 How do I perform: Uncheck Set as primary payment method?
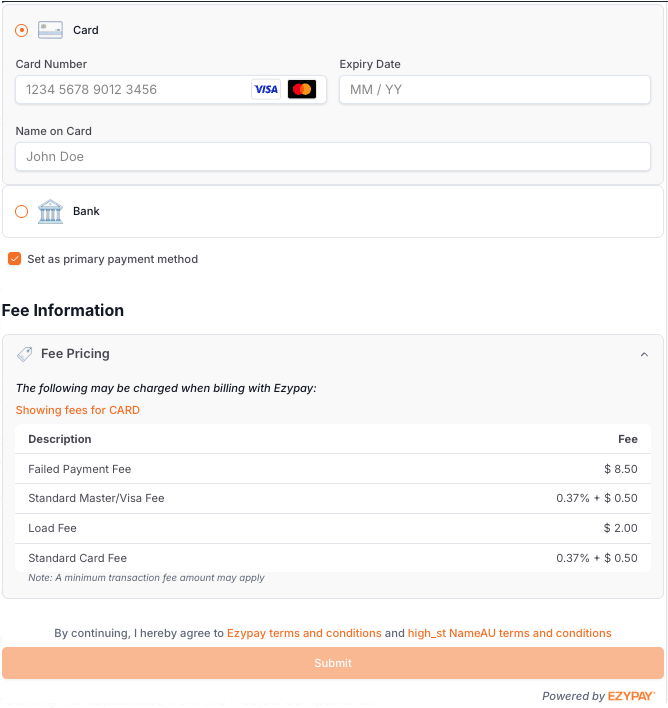coord(14,259)
